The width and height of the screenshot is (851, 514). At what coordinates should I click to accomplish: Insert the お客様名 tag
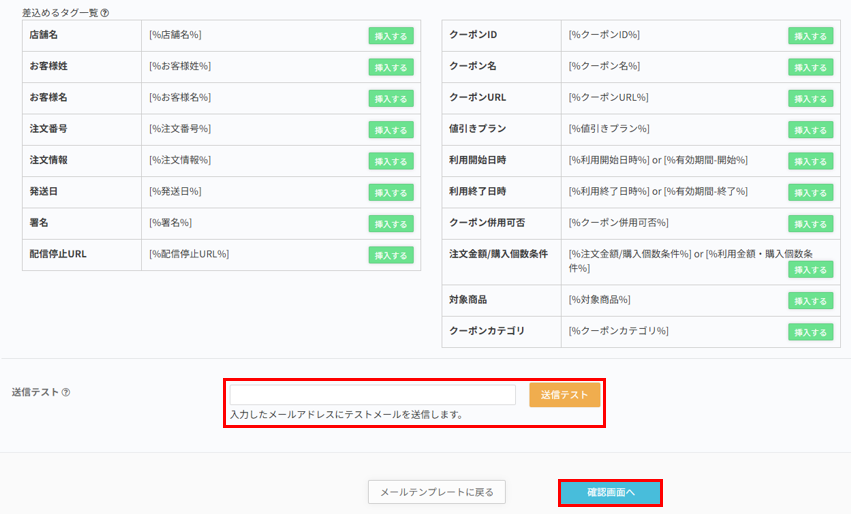coord(390,98)
